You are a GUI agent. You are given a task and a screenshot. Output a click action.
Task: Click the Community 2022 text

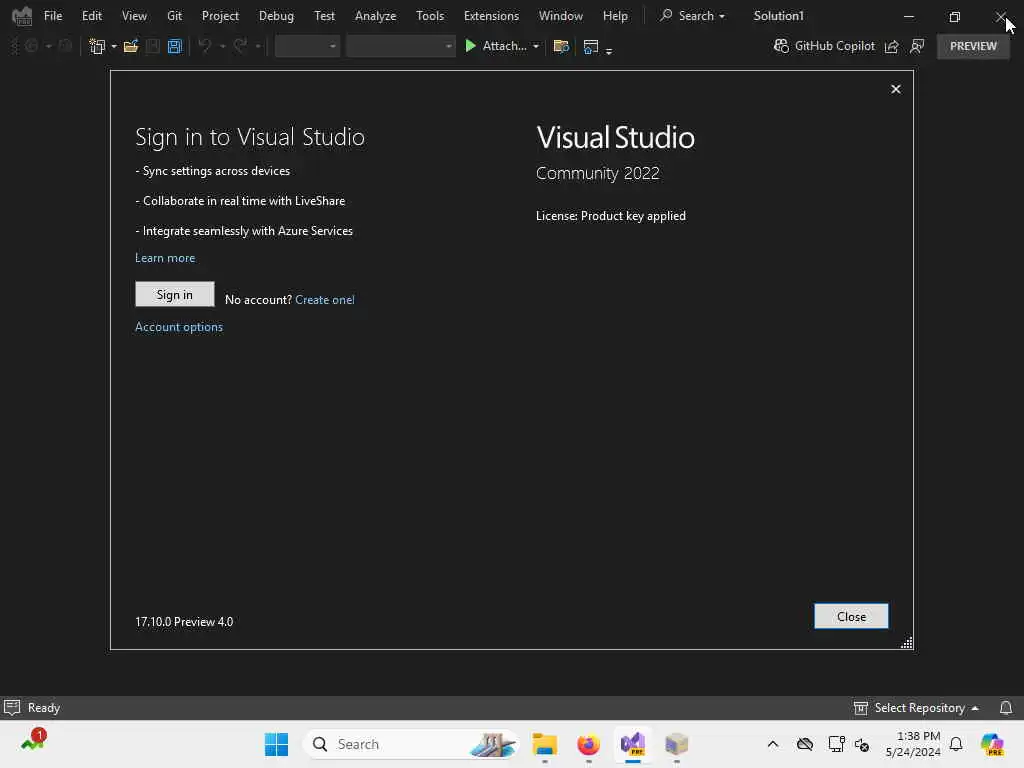click(x=598, y=173)
